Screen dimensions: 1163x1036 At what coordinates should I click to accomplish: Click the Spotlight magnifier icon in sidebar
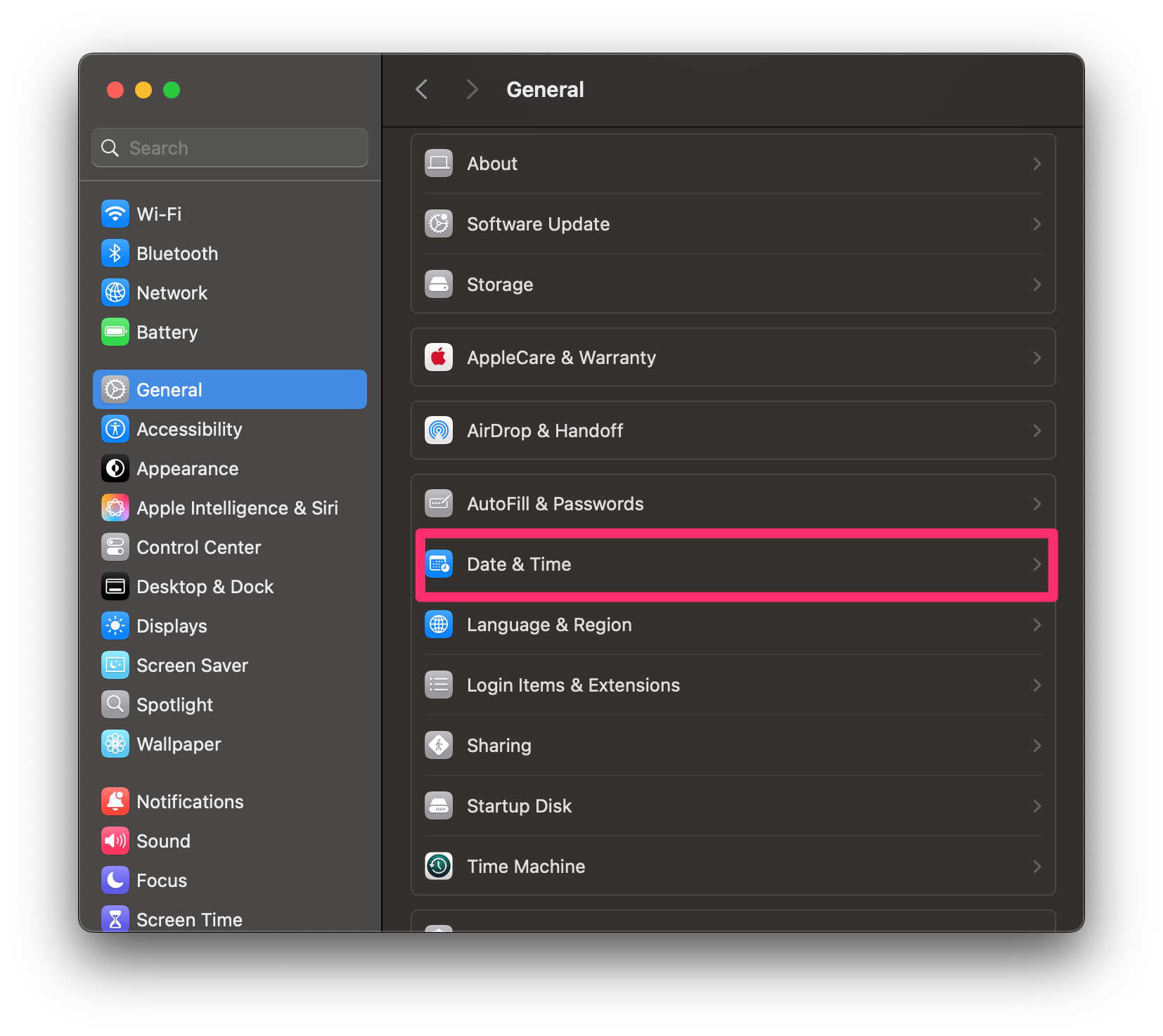tap(115, 704)
